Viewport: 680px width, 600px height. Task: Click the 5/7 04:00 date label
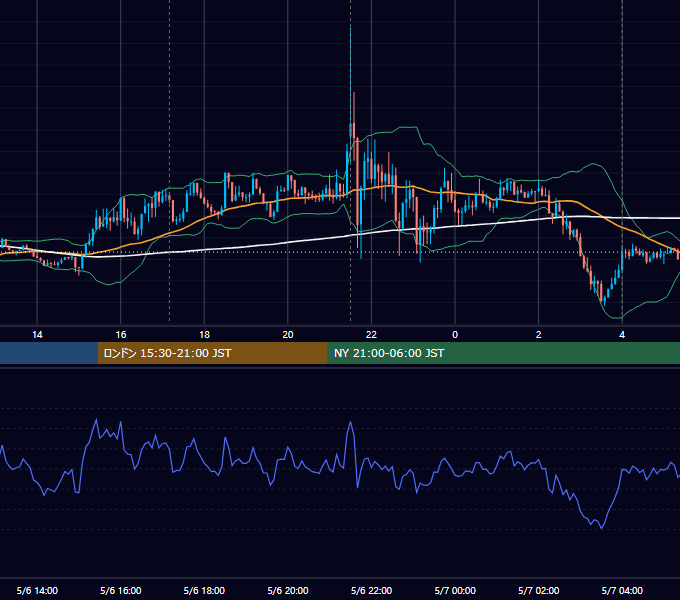[x=622, y=590]
